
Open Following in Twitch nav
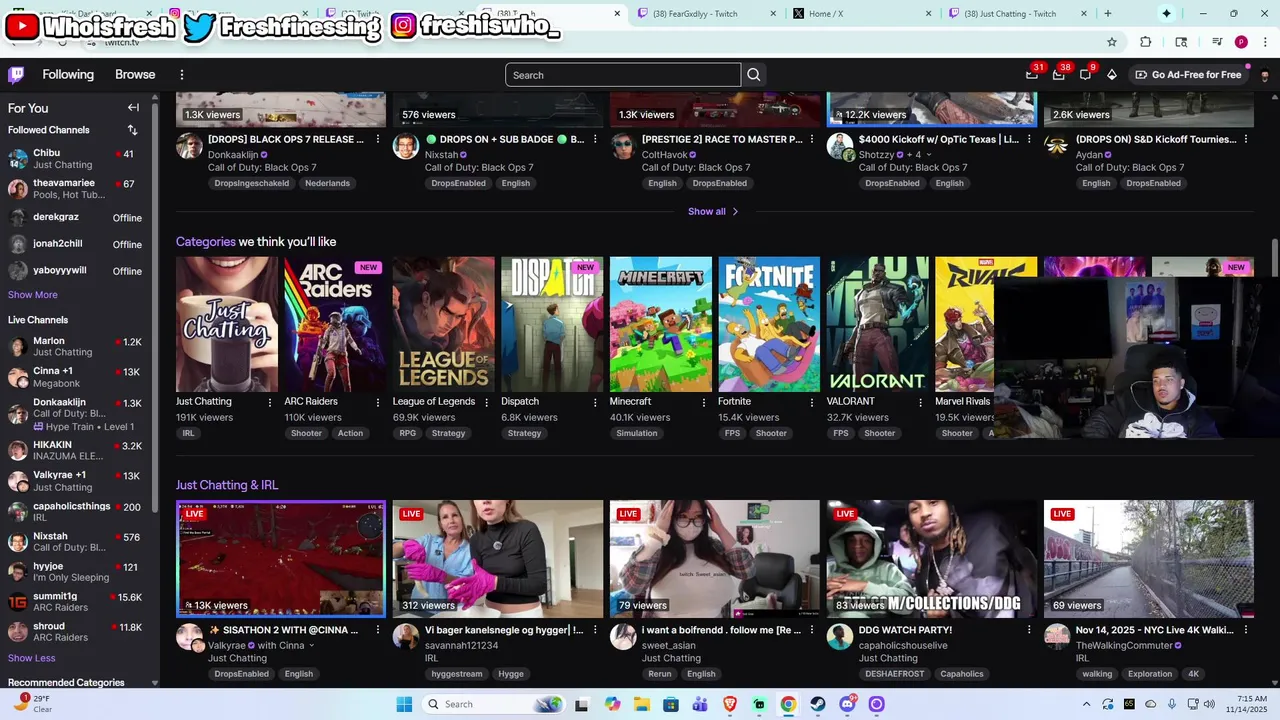(x=68, y=75)
